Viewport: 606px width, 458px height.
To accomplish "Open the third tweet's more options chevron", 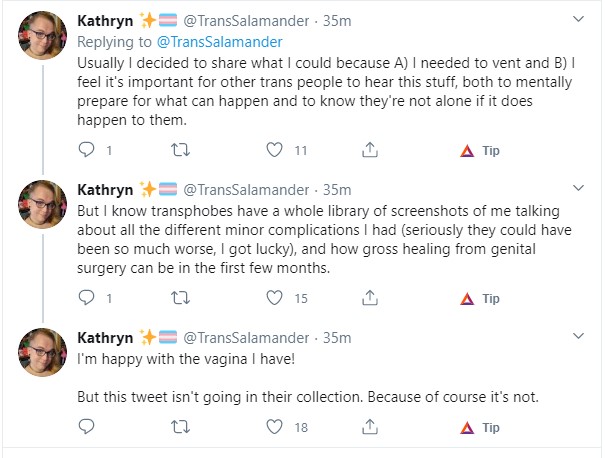I will pos(578,336).
